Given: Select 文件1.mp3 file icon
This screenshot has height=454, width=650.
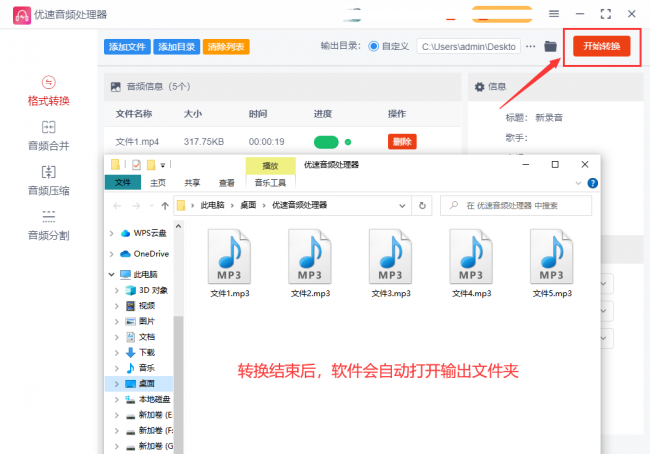Looking at the screenshot, I should point(230,257).
